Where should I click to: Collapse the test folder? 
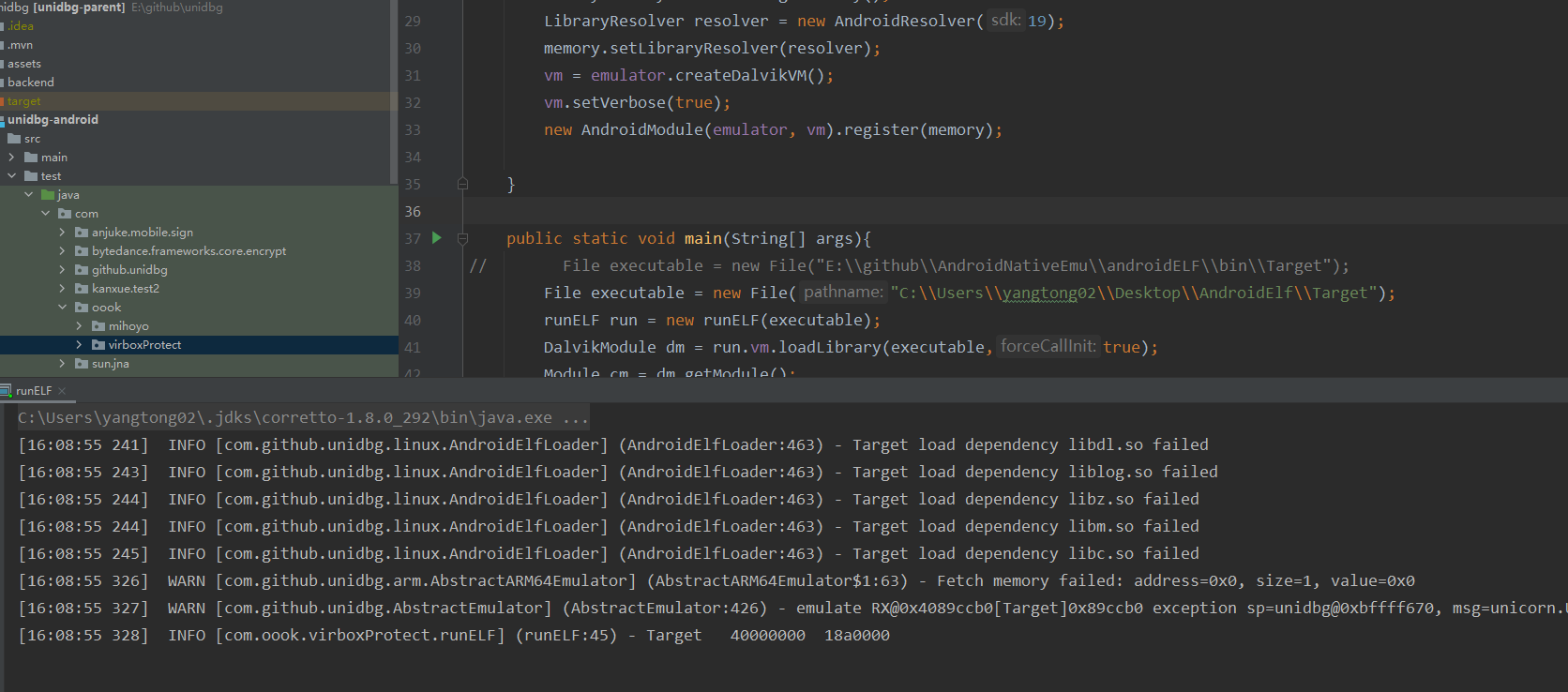11,176
